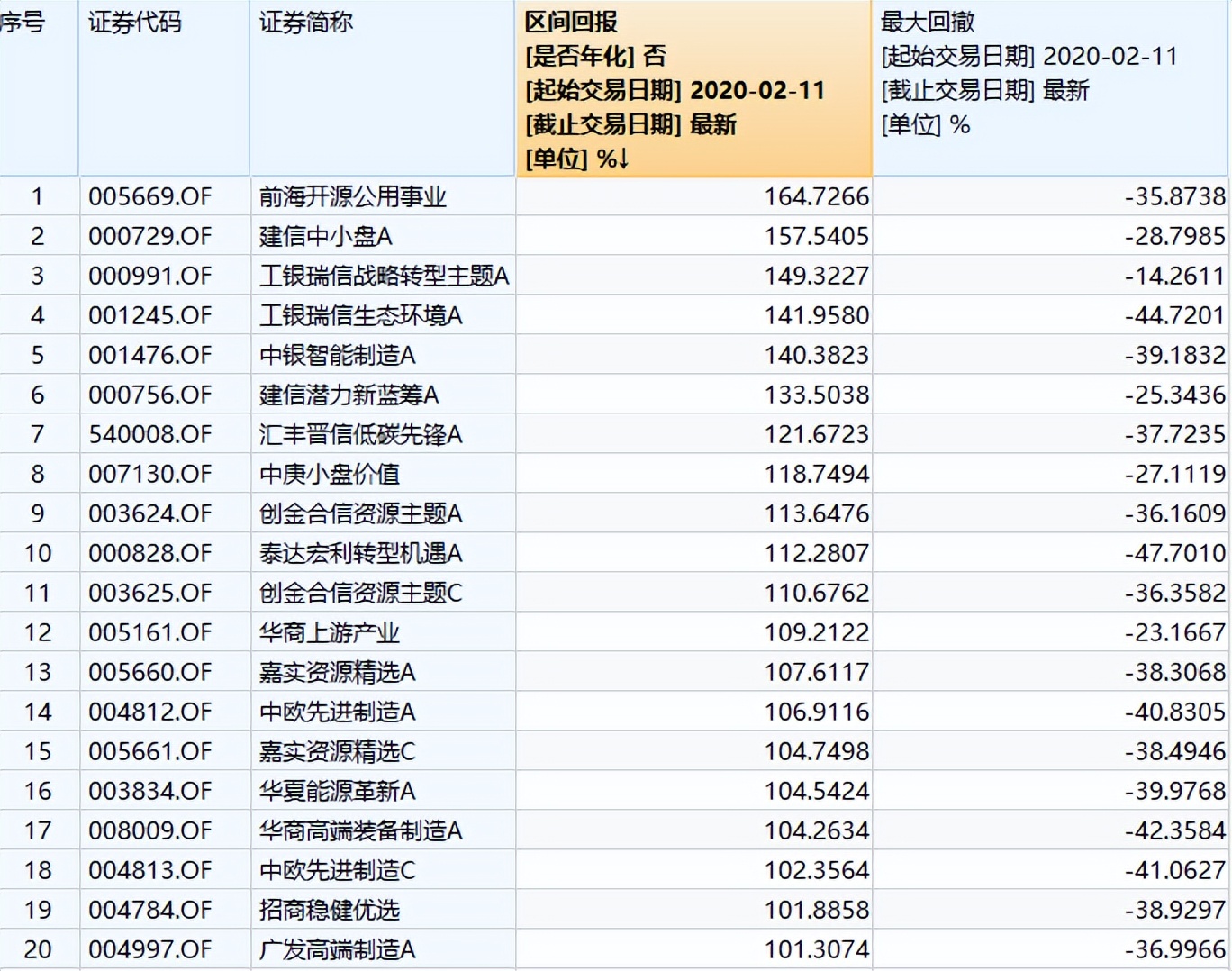This screenshot has width=1232, height=971.
Task: Select the 序号 column header
Action: pyautogui.click(x=39, y=88)
